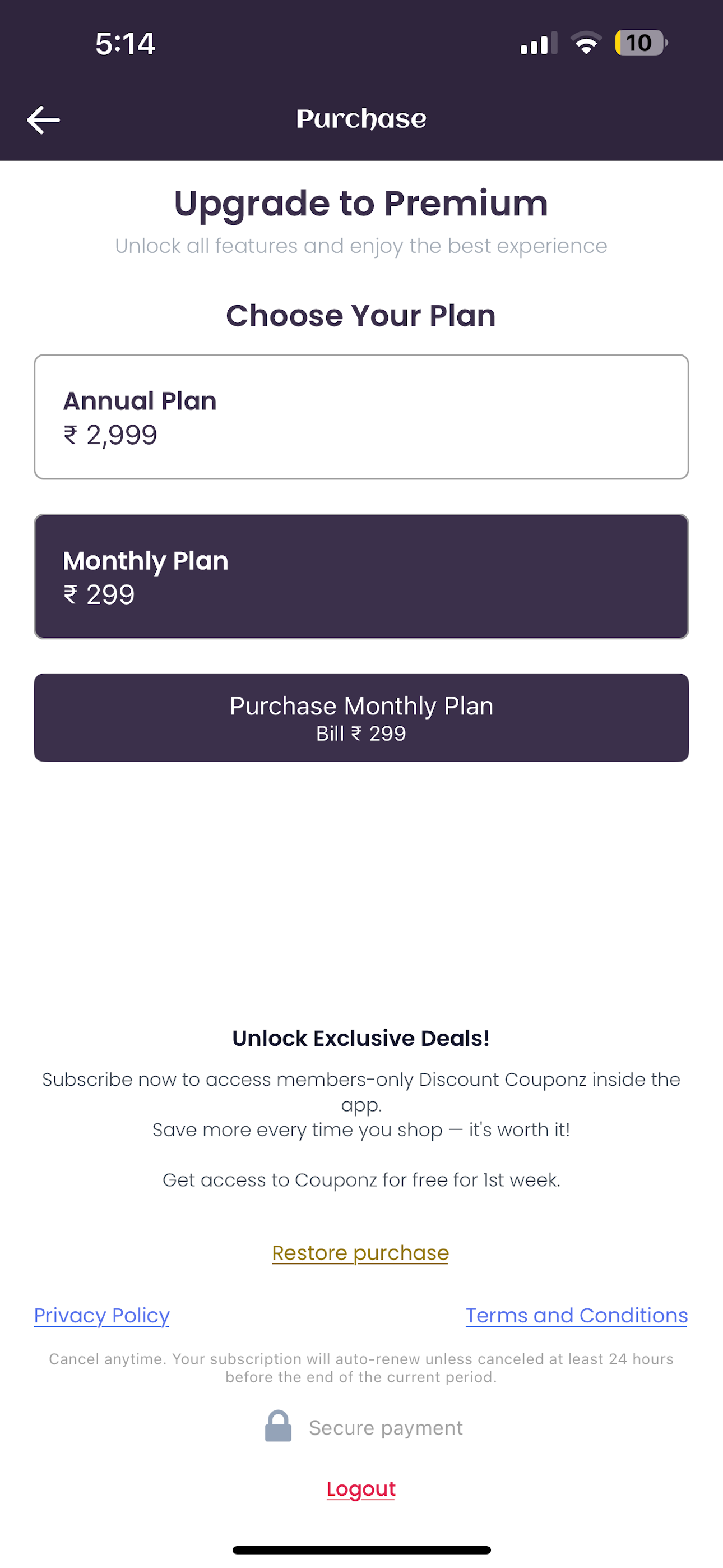Screen dimensions: 723x1568
Task: Tap the Purchase header title
Action: (361, 119)
